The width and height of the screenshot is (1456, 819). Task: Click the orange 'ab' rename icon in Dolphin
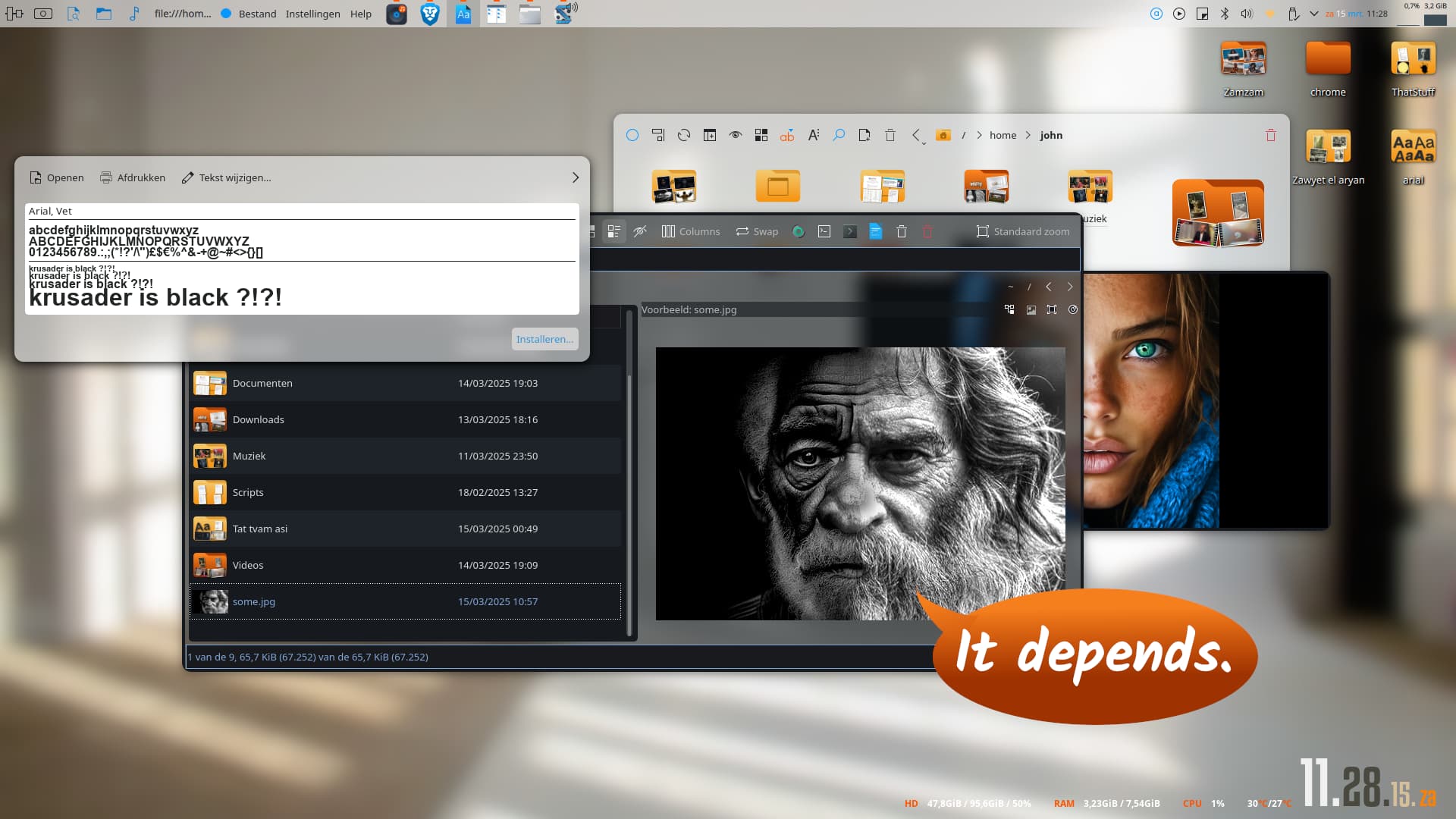787,135
